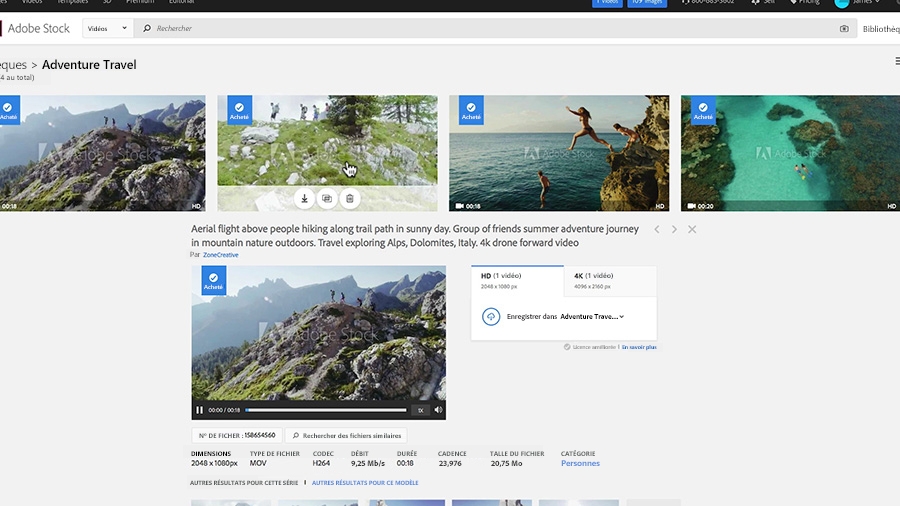Screen dimensions: 900x506
Task: Open the cliff jumping video thumbnail
Action: point(559,153)
